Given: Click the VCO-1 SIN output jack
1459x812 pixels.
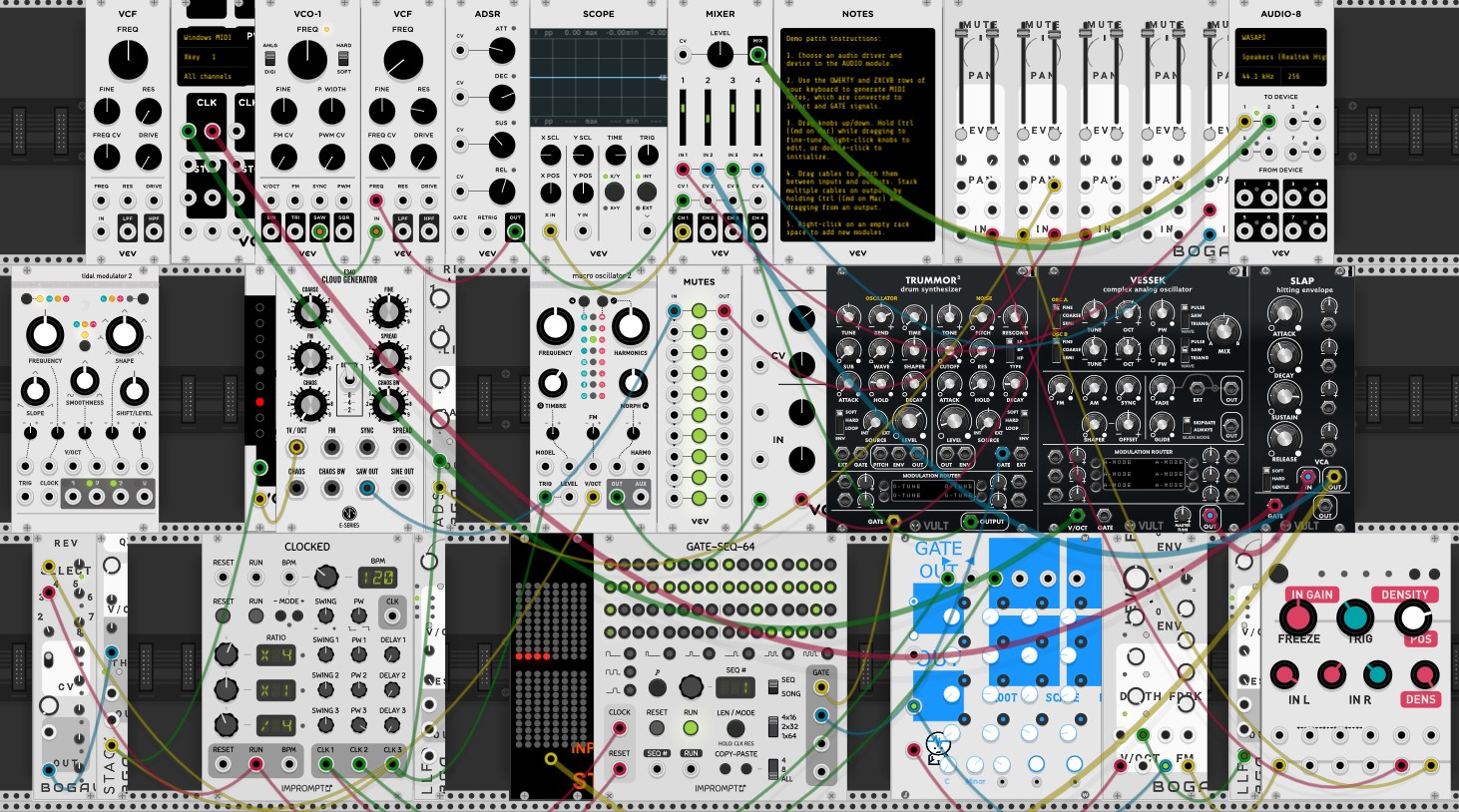Looking at the screenshot, I should coord(271,232).
